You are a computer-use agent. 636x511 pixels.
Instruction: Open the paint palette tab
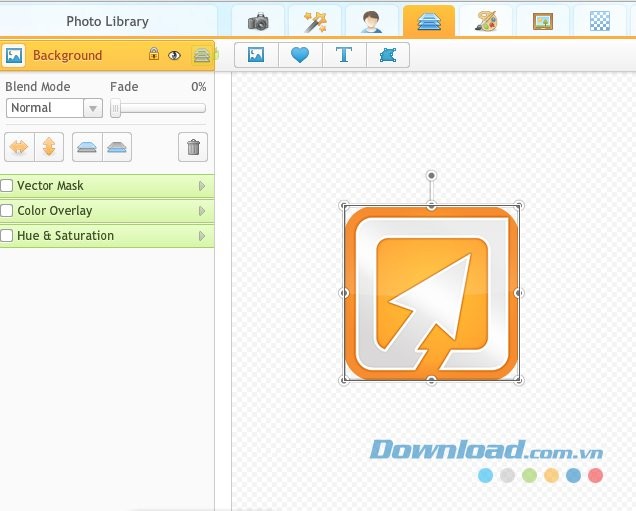[x=486, y=21]
